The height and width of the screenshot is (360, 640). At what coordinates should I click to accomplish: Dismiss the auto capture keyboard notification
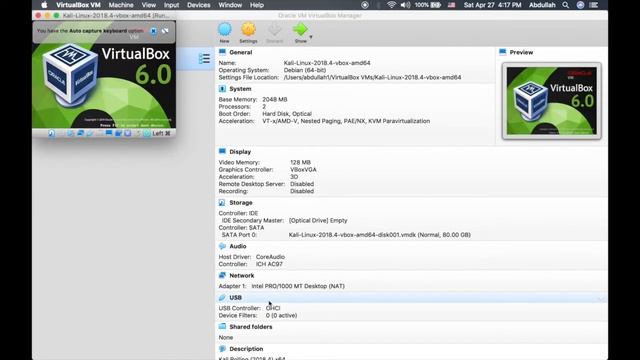pos(153,31)
